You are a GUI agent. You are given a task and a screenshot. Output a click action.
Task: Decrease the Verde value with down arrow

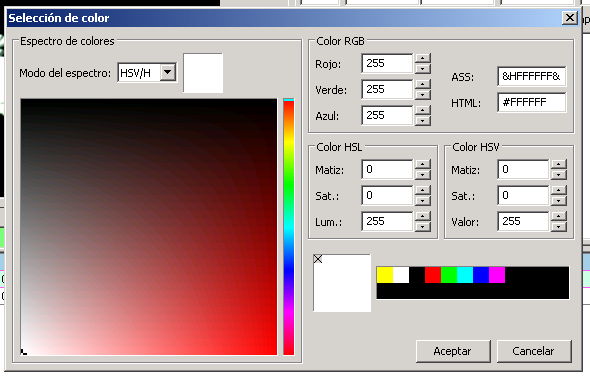click(x=423, y=94)
